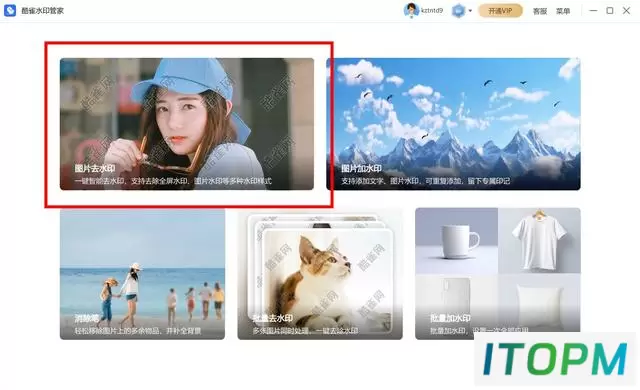Click the white T-shirt product image

click(x=539, y=241)
